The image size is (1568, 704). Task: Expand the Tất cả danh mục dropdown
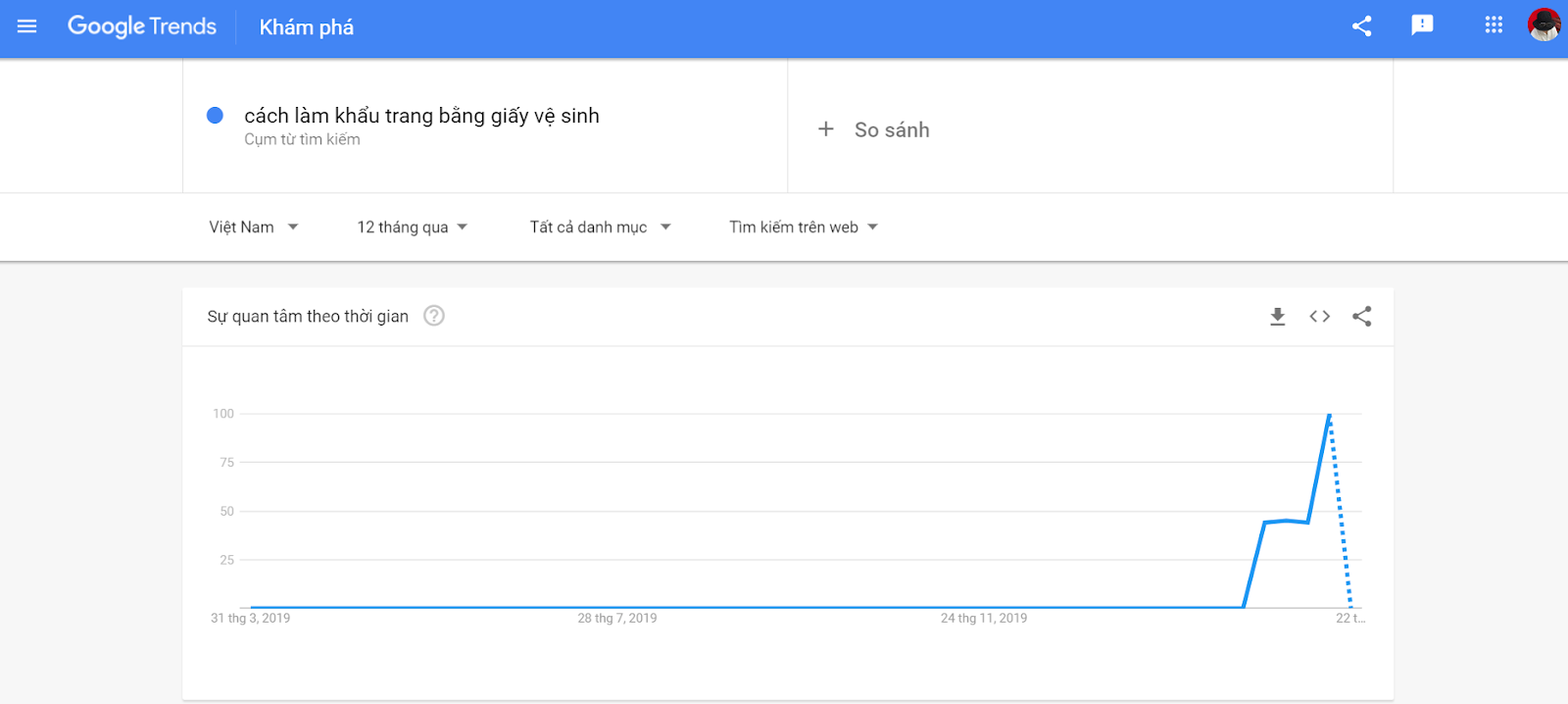600,227
